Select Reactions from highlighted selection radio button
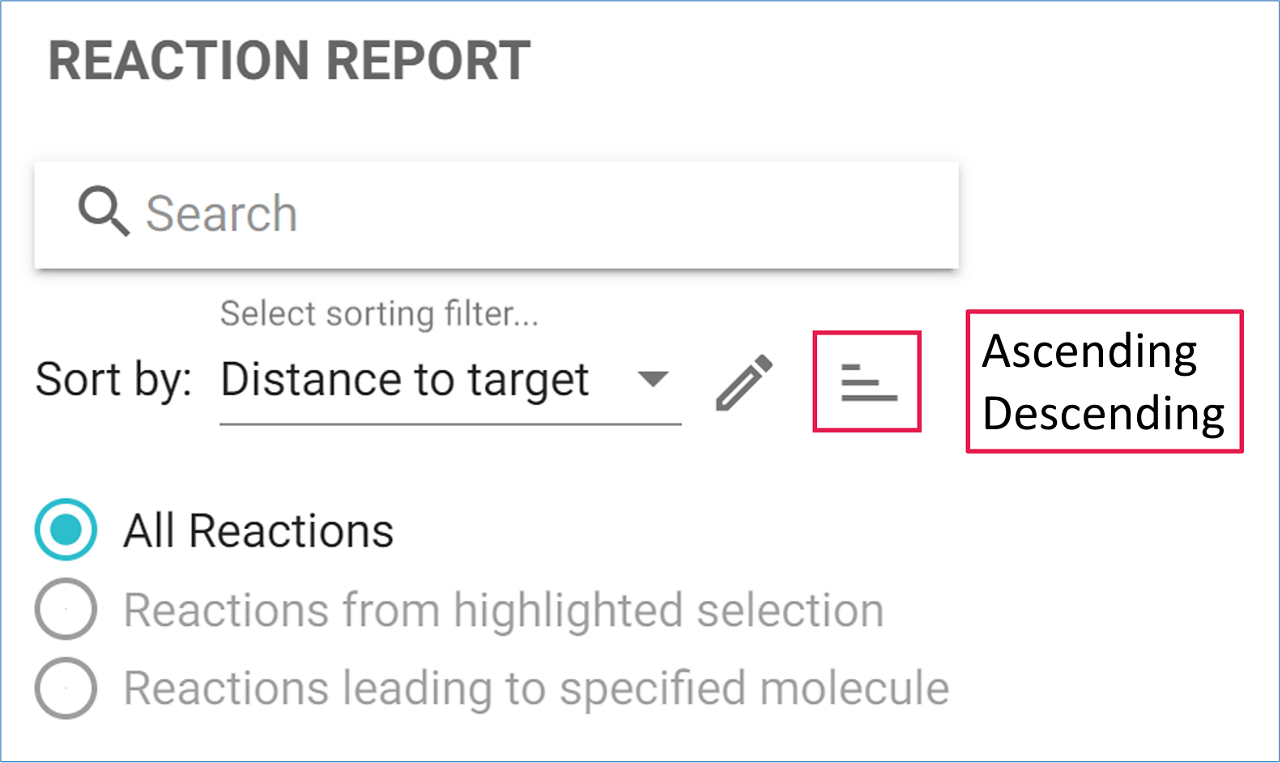Image resolution: width=1280 pixels, height=763 pixels. 66,609
